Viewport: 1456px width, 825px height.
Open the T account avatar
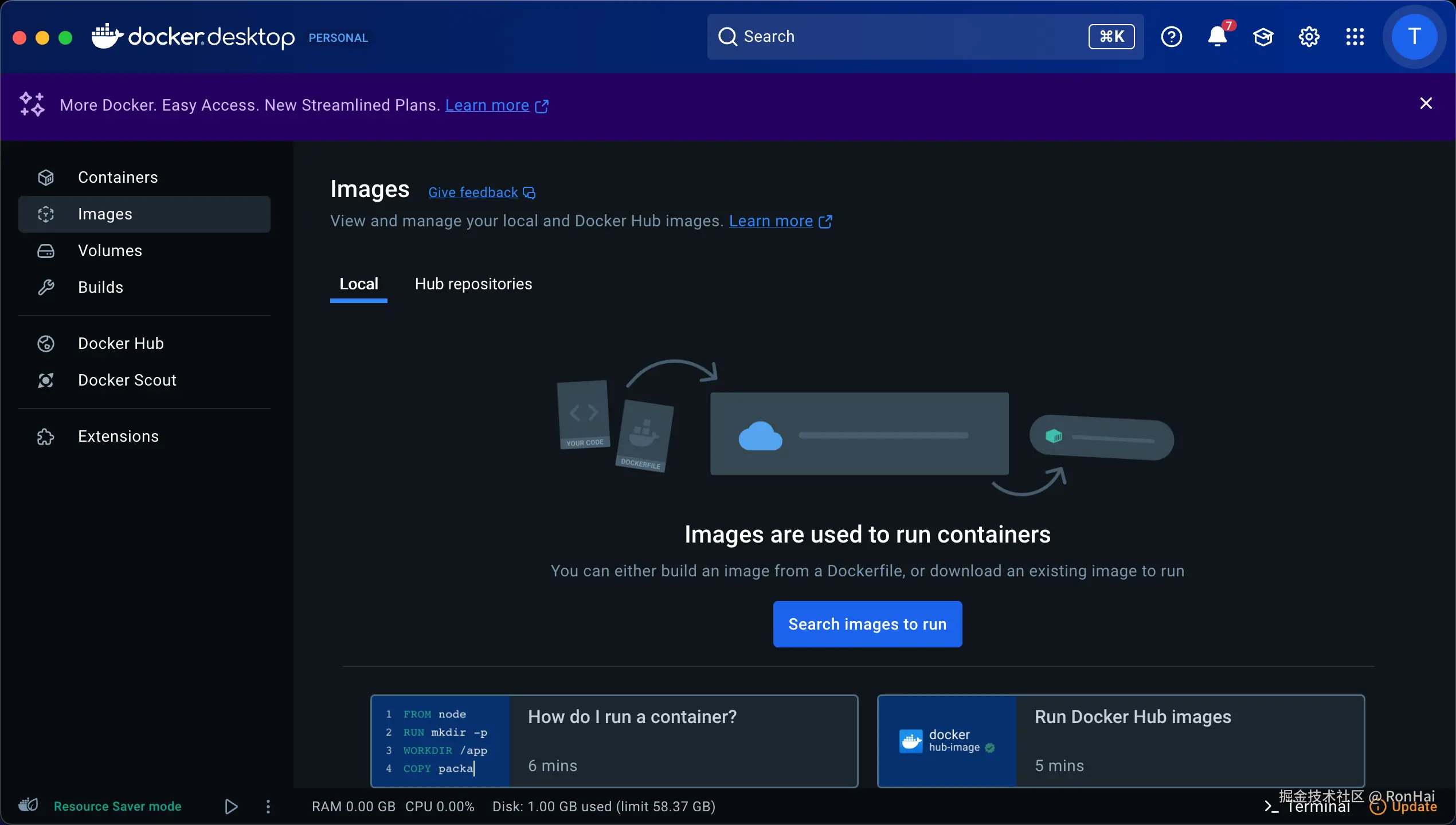[x=1414, y=37]
